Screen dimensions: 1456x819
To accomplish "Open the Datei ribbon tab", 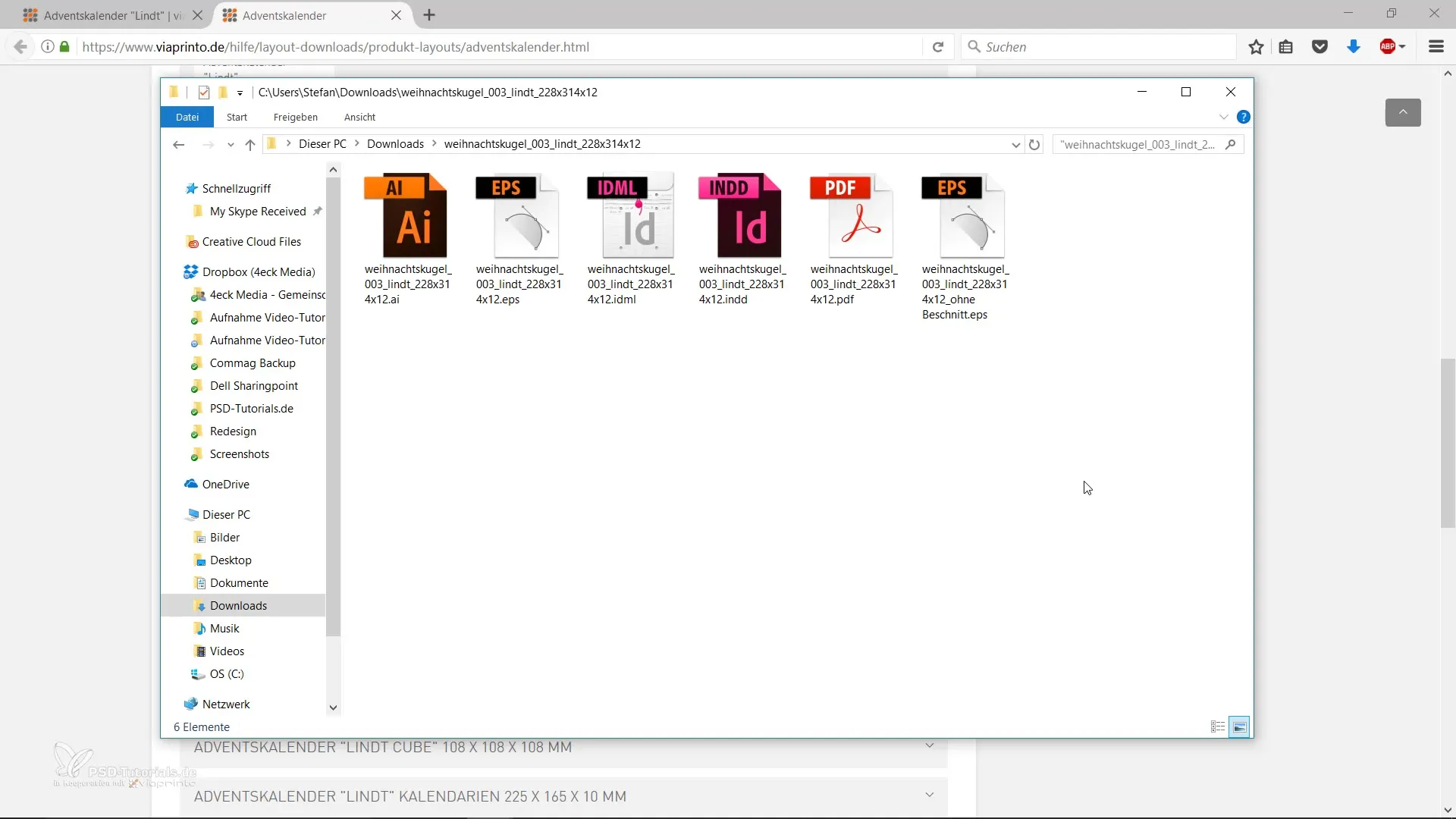I will pos(187,117).
